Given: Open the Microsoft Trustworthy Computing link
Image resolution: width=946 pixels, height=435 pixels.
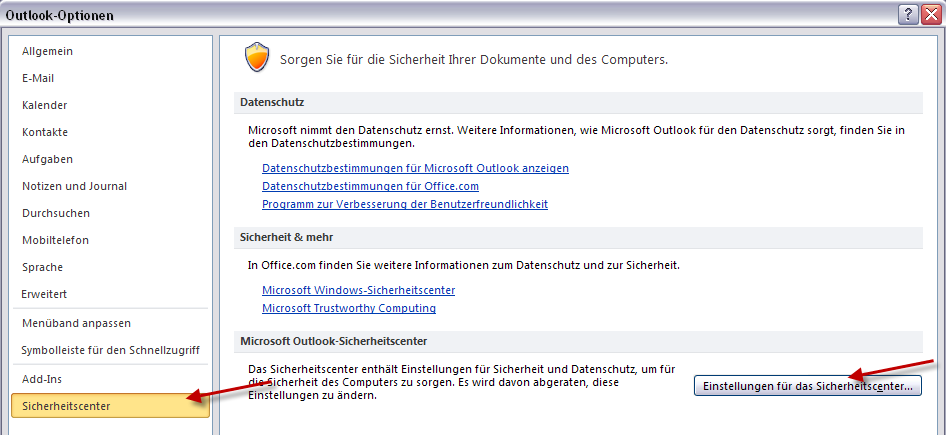Looking at the screenshot, I should (x=348, y=308).
